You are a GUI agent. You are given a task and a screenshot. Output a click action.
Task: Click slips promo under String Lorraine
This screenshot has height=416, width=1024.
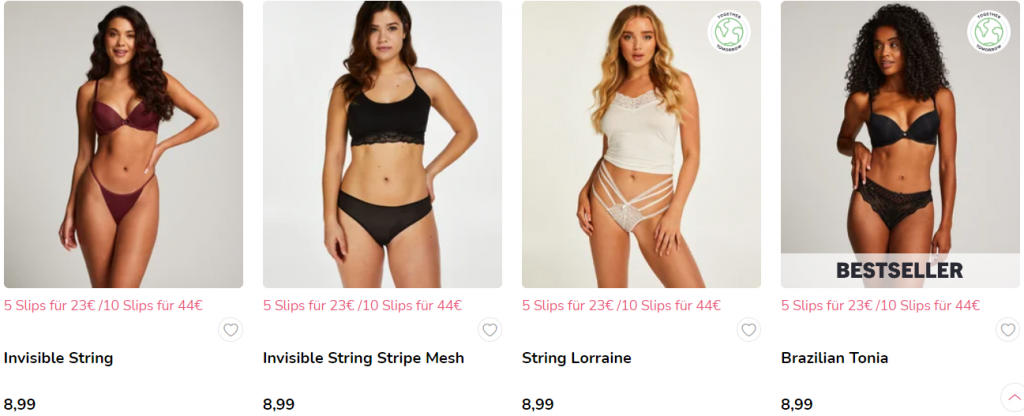click(621, 305)
